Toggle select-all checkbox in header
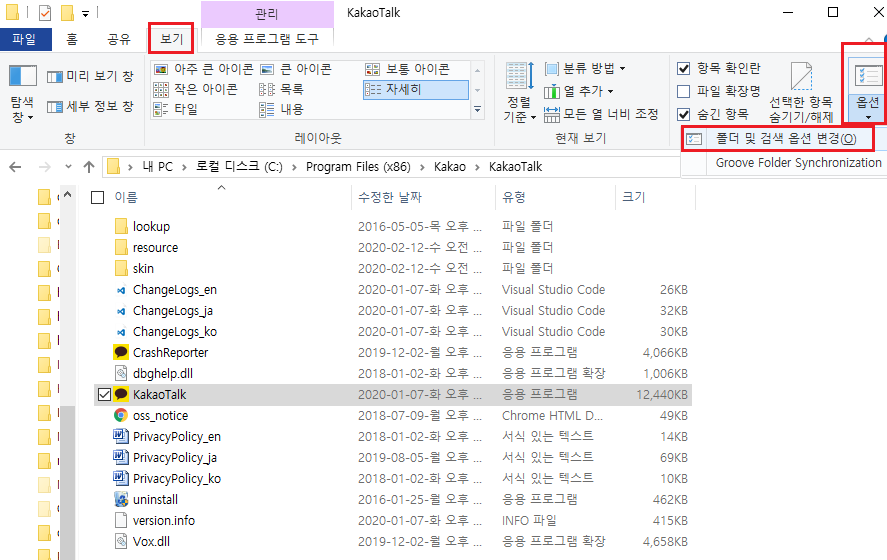The image size is (887, 560). [x=97, y=197]
